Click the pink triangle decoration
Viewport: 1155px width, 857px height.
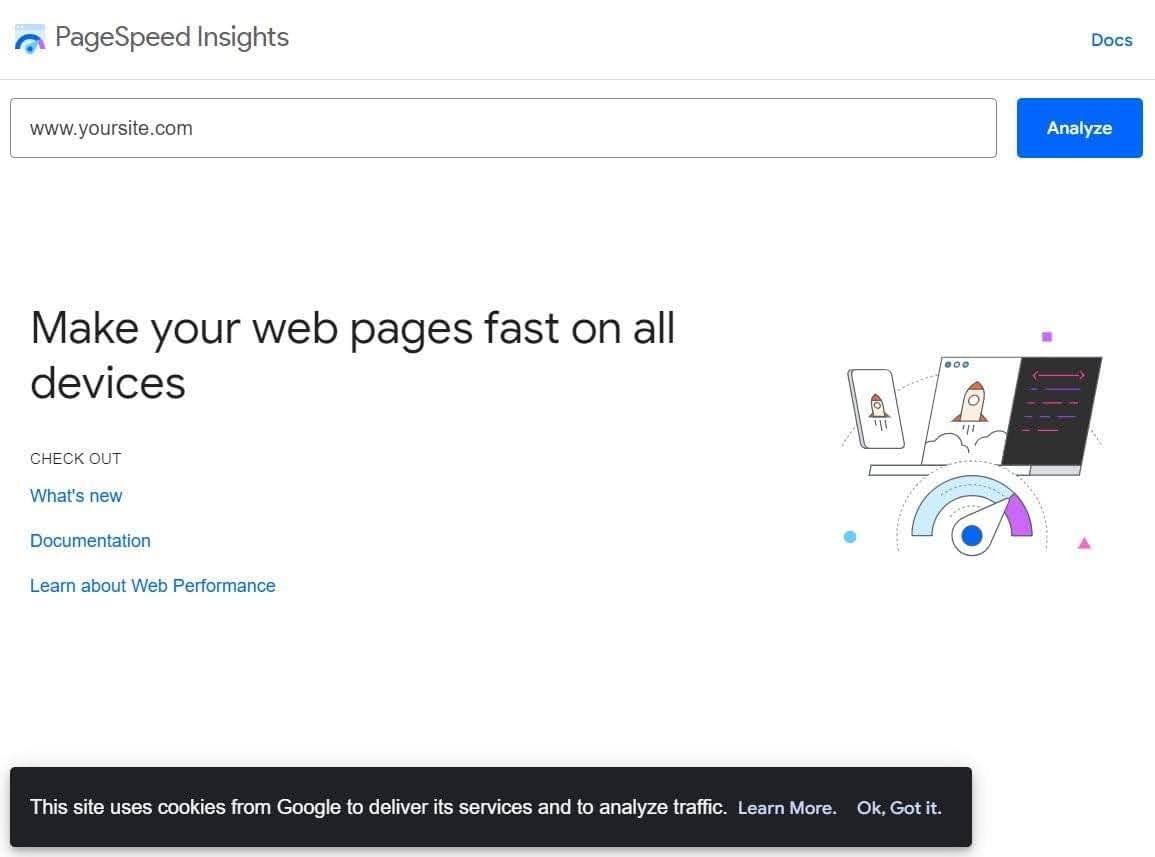pyautogui.click(x=1084, y=544)
